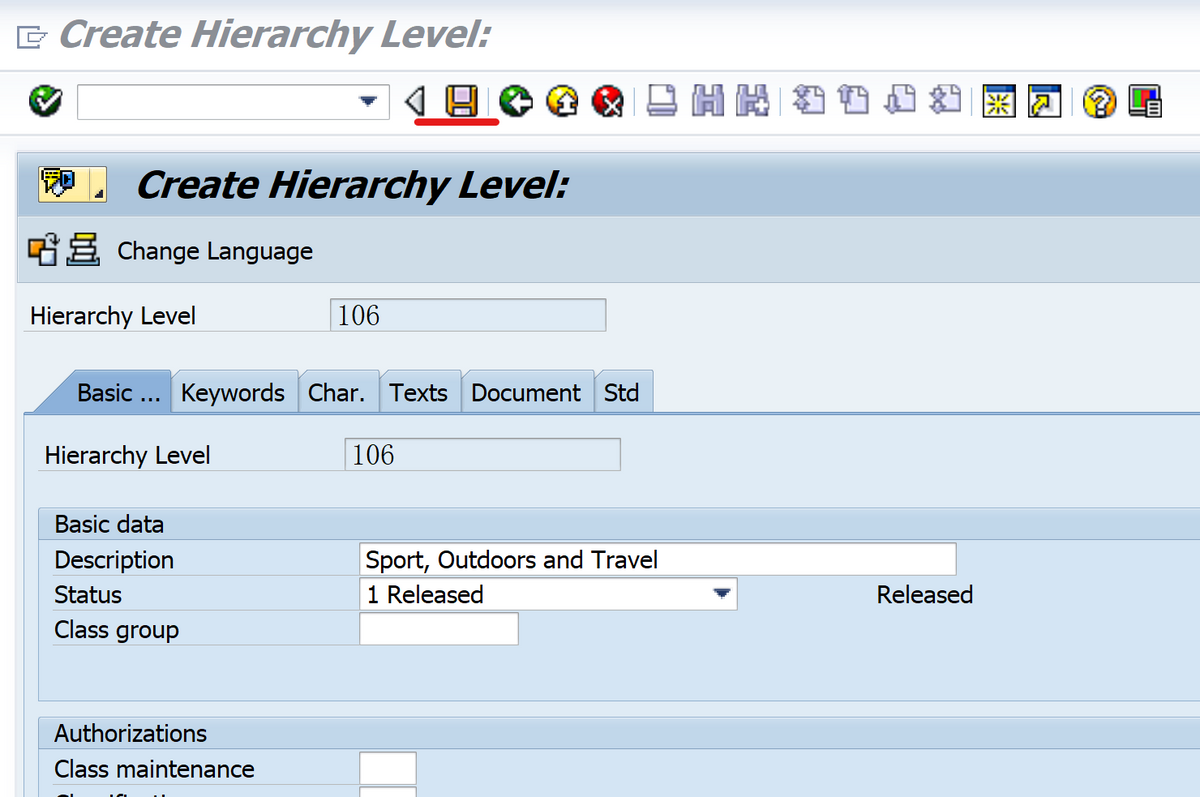The height and width of the screenshot is (797, 1200).
Task: Open the Texts tab
Action: 419,393
